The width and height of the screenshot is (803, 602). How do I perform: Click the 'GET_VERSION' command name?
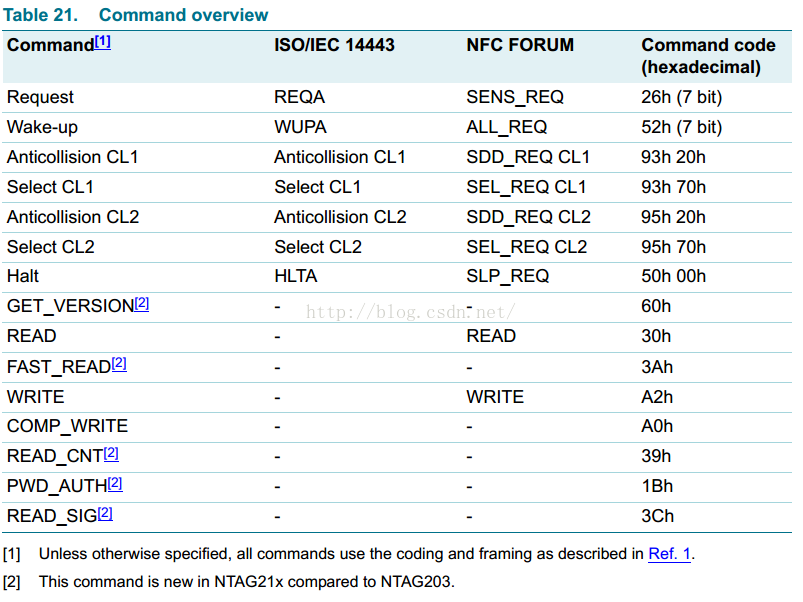click(71, 307)
